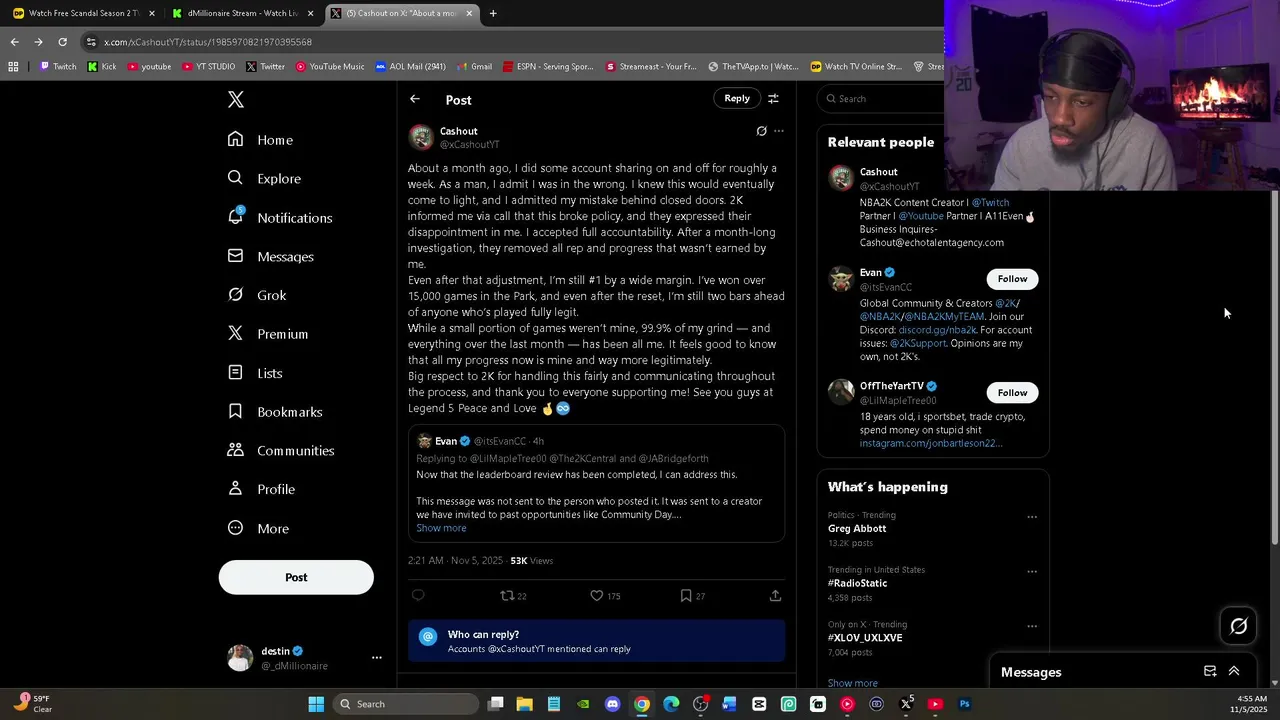Image resolution: width=1280 pixels, height=720 pixels.
Task: Open the floating Grok button
Action: coord(1238,626)
